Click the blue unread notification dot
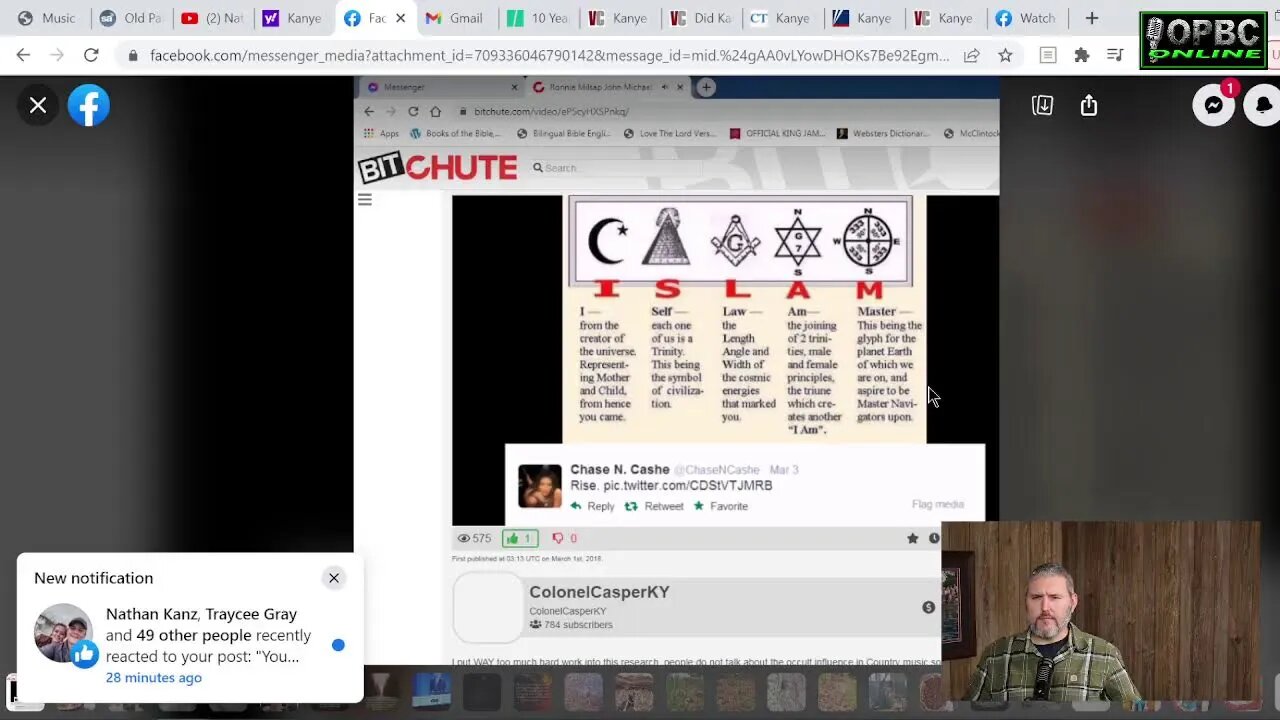This screenshot has height=720, width=1280. [x=338, y=645]
